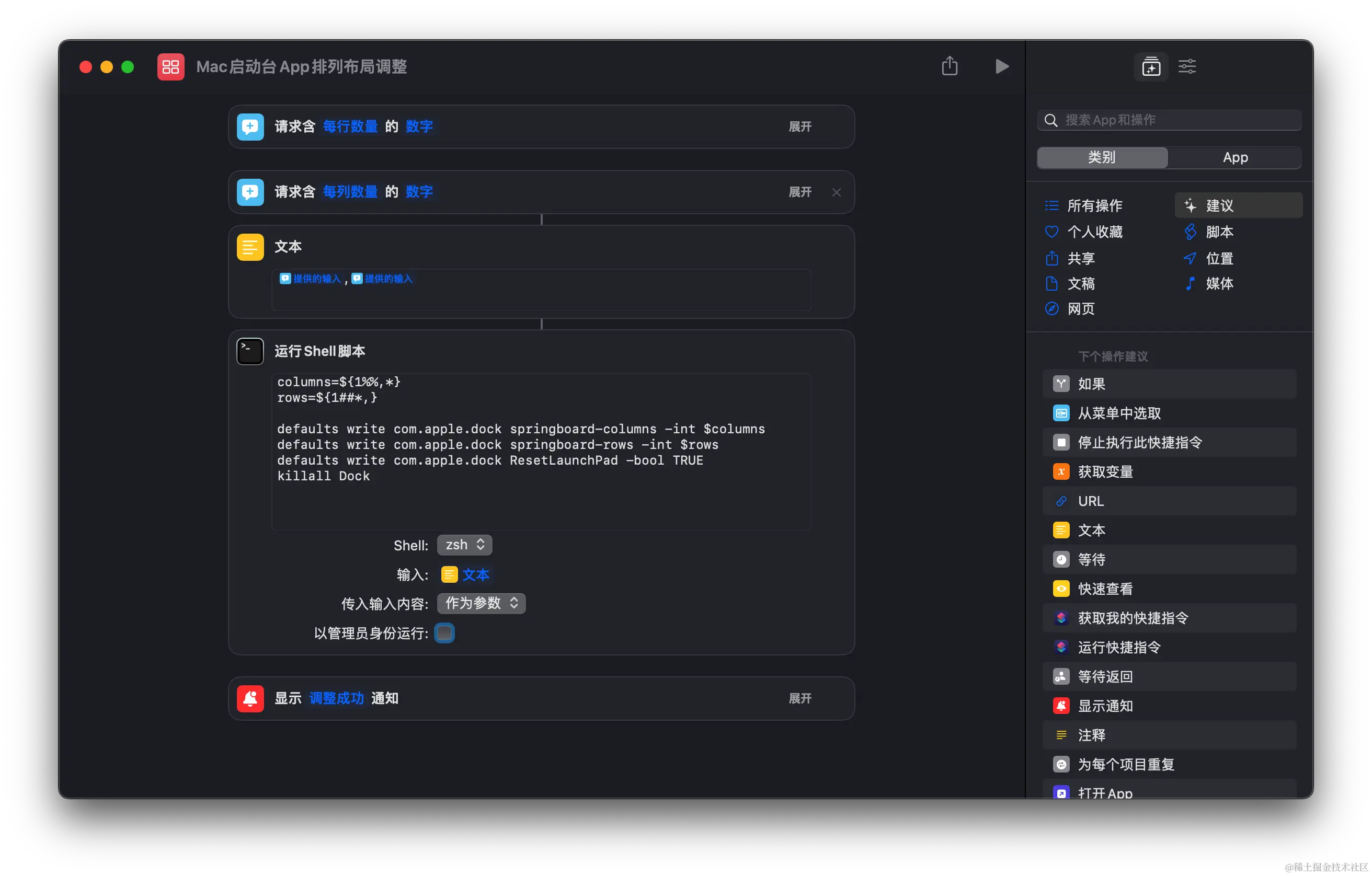Screen dimensions: 1372x876
Task: Click the Run Shell Script terminal icon
Action: point(250,351)
